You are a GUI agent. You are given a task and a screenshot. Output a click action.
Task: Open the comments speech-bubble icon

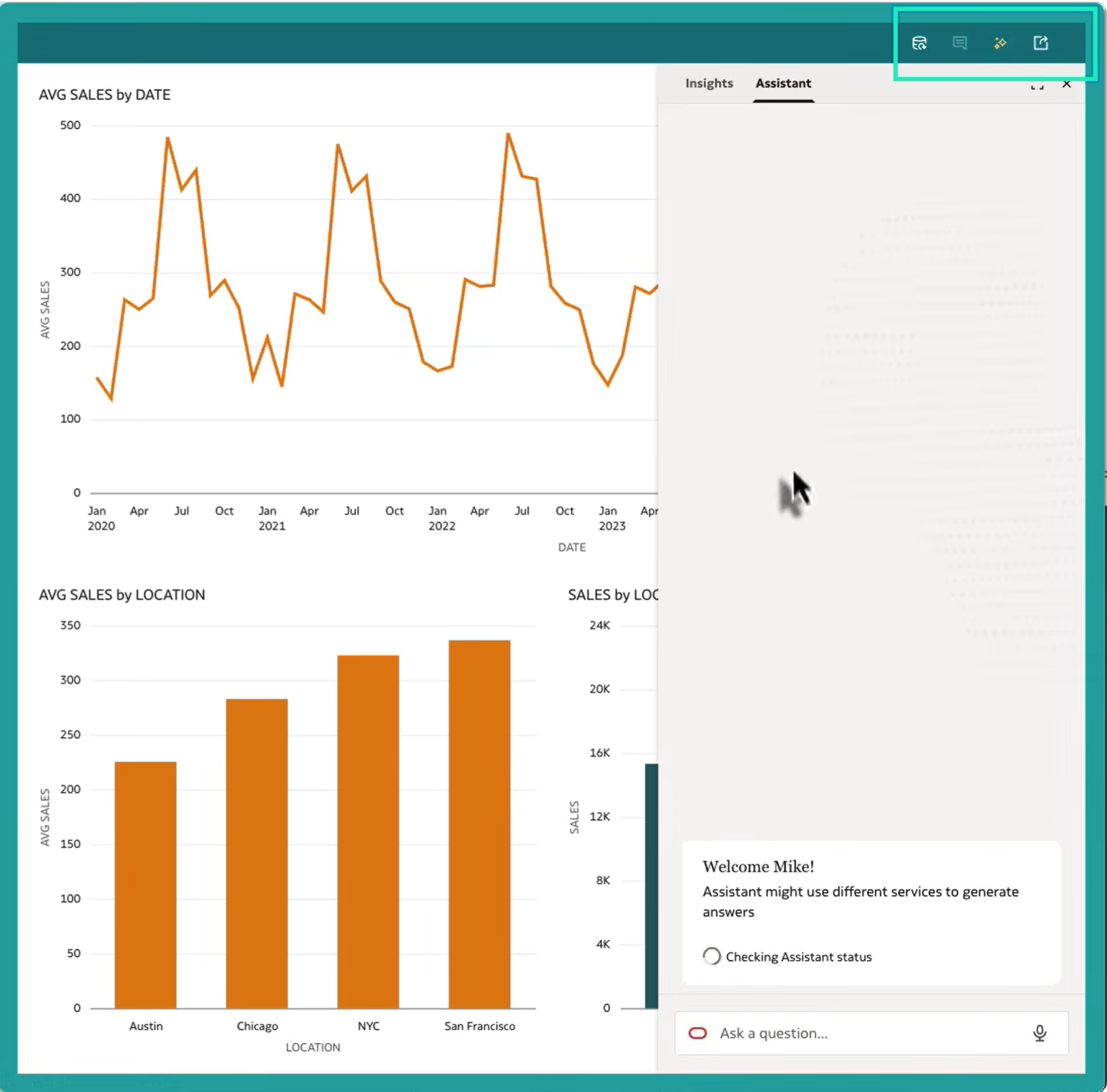959,43
